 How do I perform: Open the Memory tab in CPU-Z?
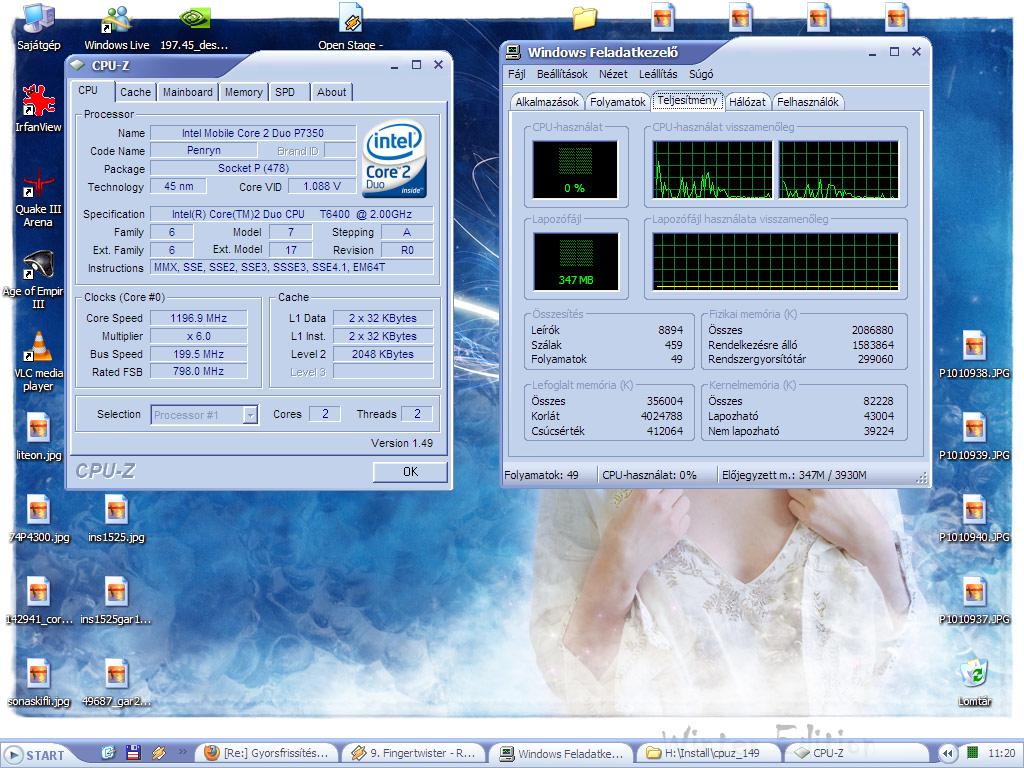pos(244,92)
